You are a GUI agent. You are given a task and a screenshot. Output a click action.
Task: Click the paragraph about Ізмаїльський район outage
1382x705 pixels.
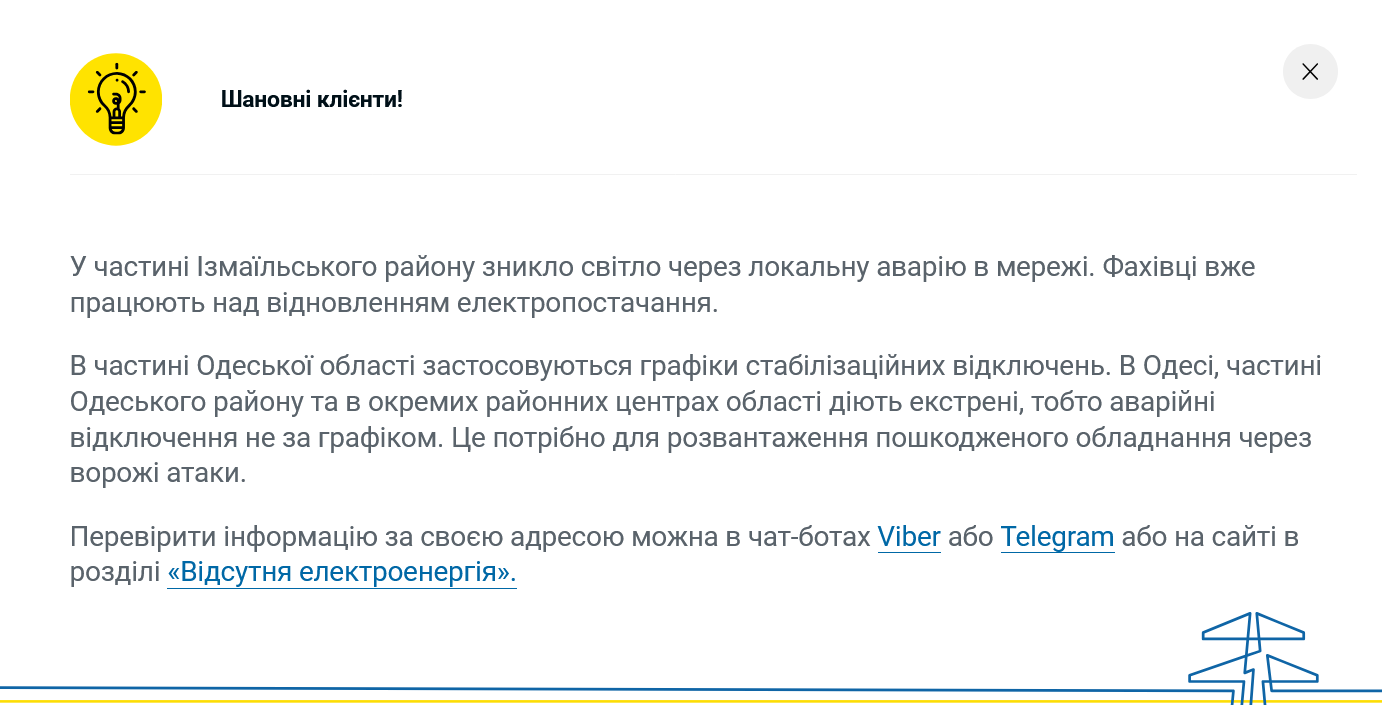click(660, 283)
